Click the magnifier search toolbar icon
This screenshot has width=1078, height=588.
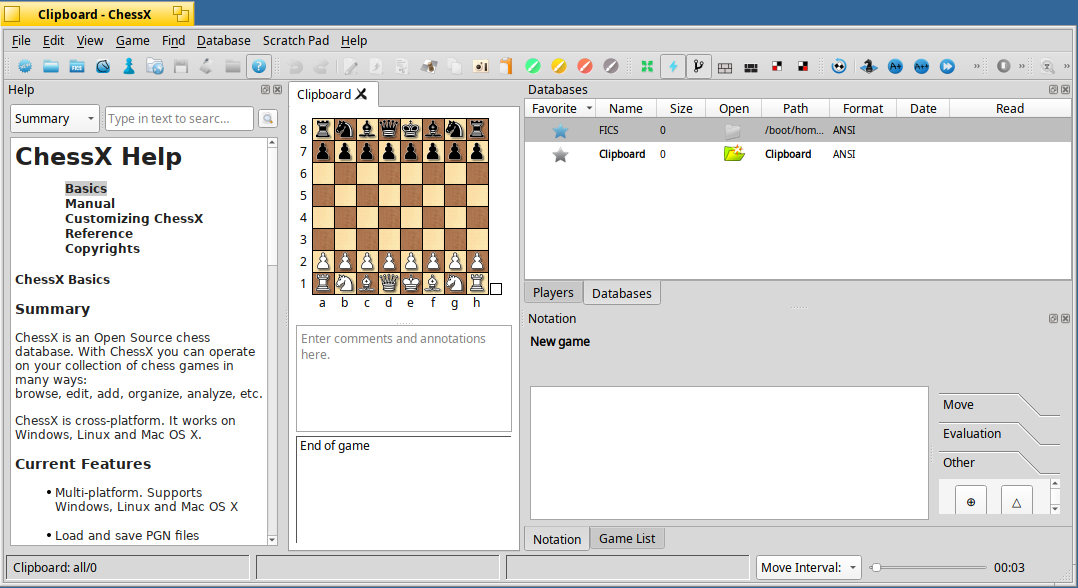[x=1048, y=66]
